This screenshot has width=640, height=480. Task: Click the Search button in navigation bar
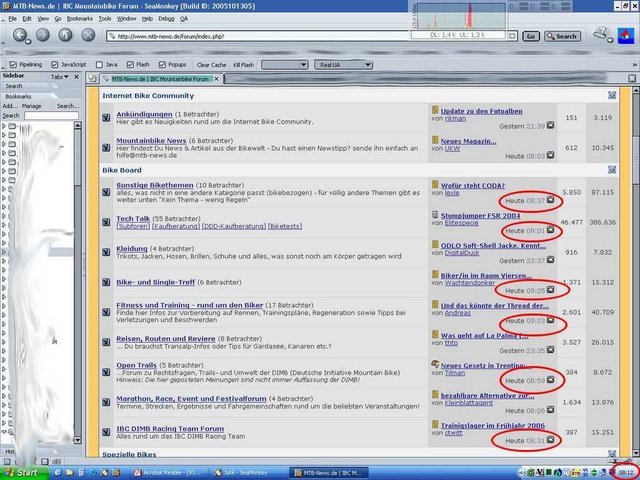562,36
